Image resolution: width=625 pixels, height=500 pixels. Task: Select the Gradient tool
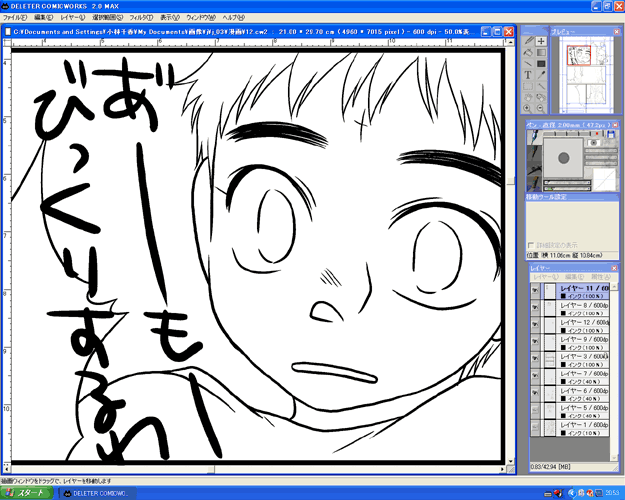coord(541,52)
